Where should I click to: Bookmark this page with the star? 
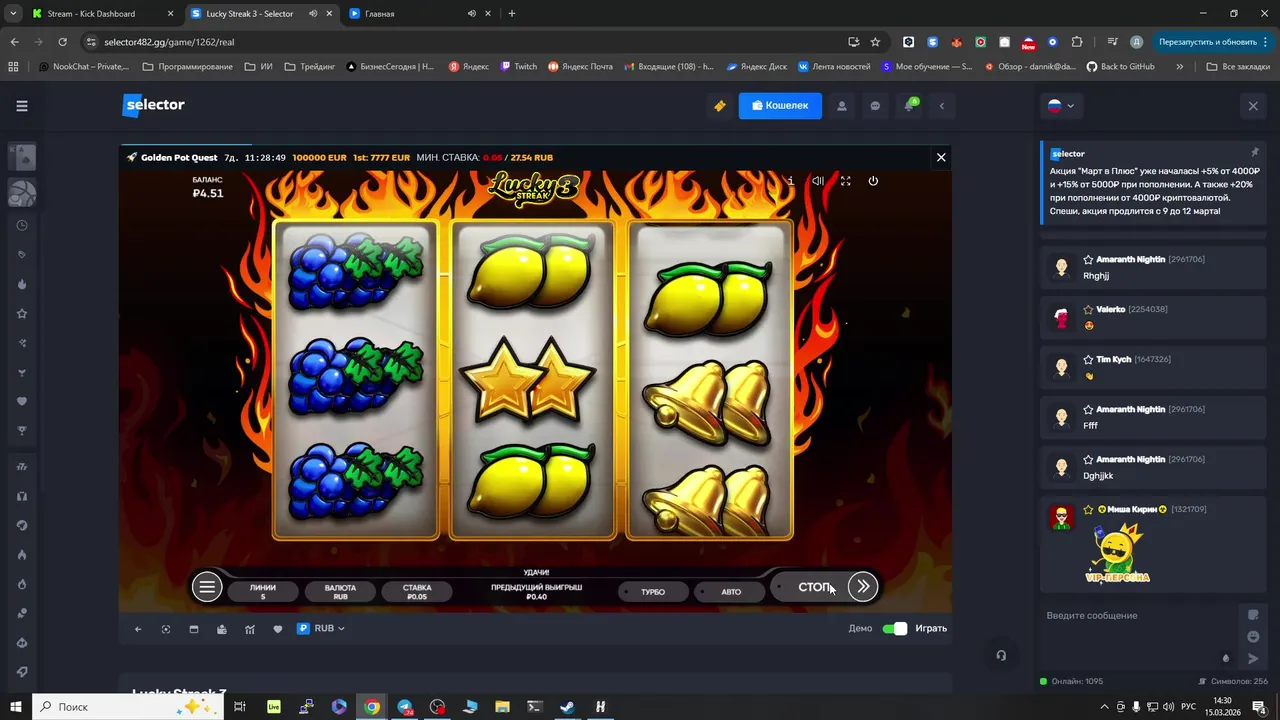click(875, 42)
